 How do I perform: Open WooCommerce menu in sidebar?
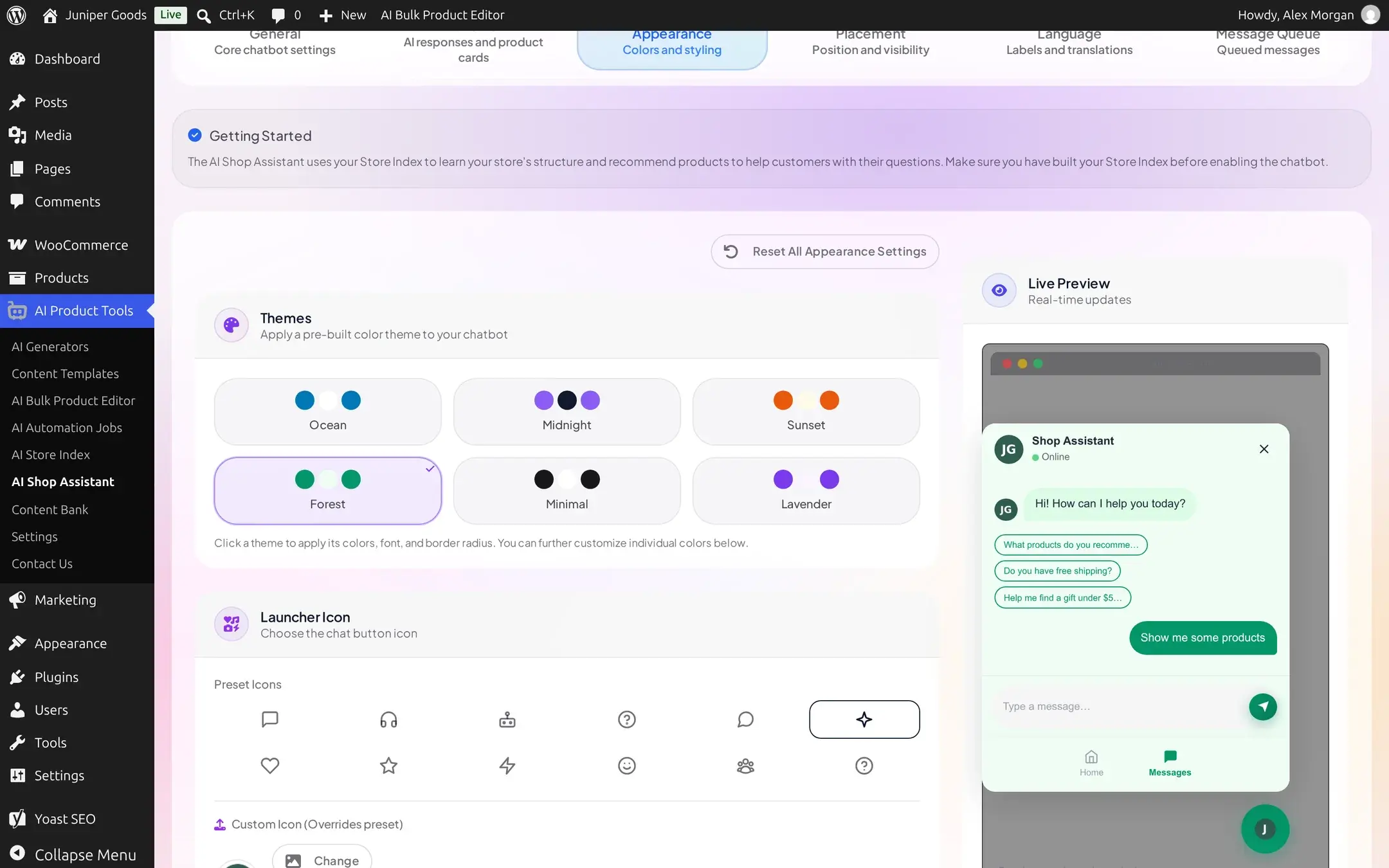[77, 245]
